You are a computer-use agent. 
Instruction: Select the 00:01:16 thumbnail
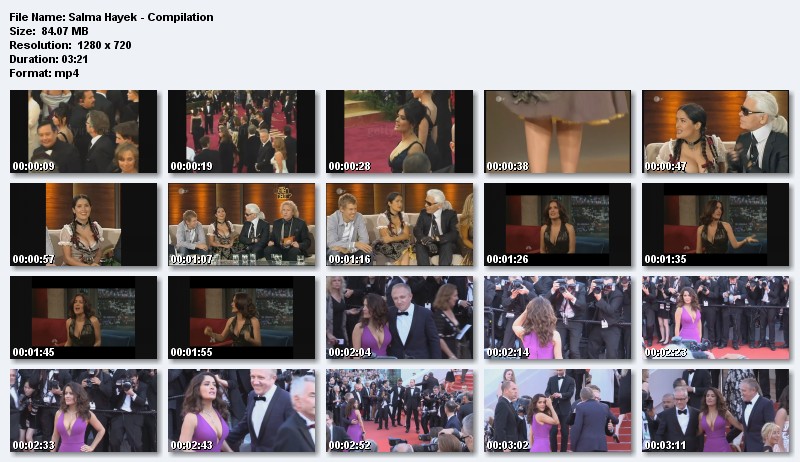(x=399, y=224)
